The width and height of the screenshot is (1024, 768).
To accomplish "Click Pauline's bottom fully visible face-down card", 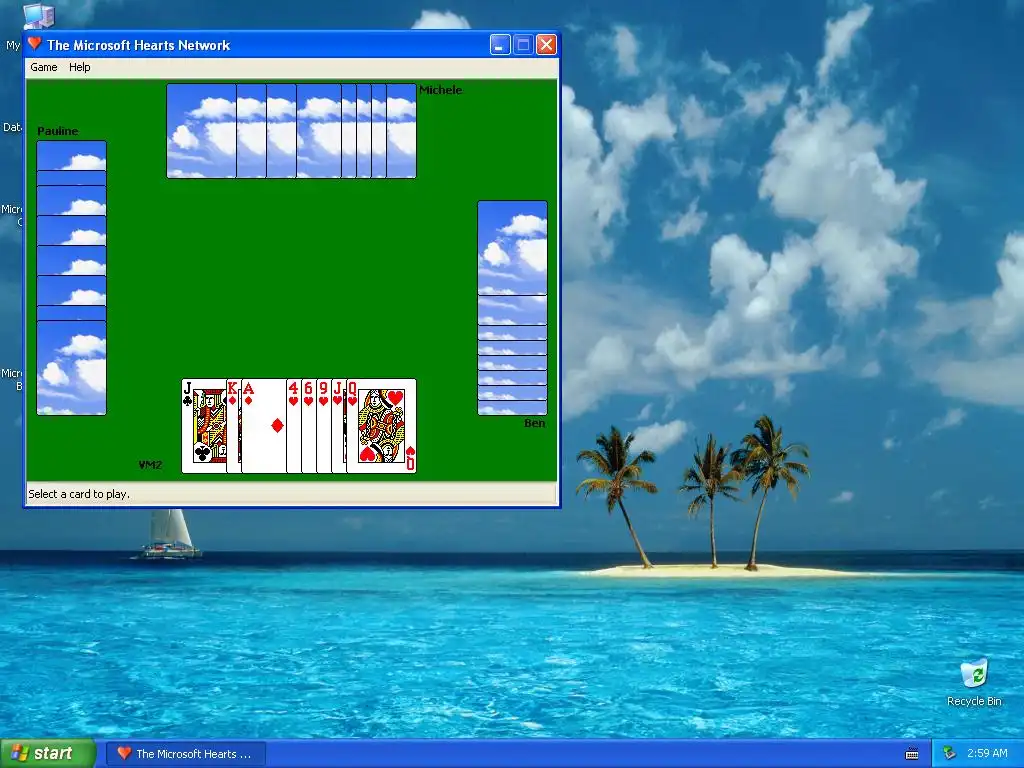I will (71, 368).
